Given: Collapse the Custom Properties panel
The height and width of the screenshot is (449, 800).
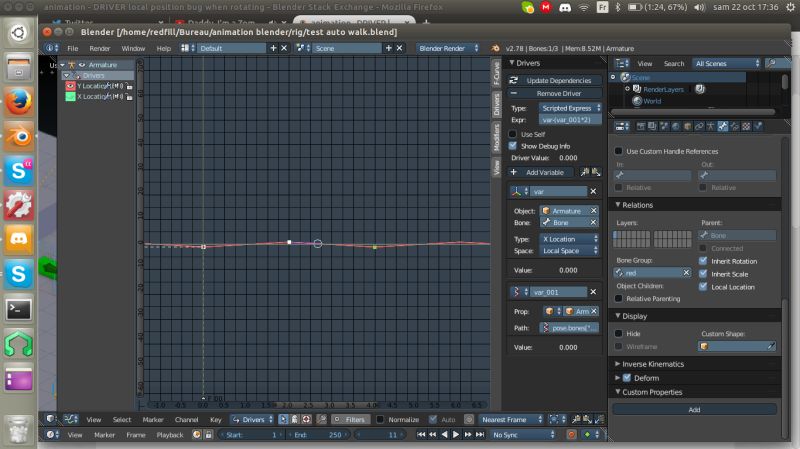Looking at the screenshot, I should click(x=652, y=392).
